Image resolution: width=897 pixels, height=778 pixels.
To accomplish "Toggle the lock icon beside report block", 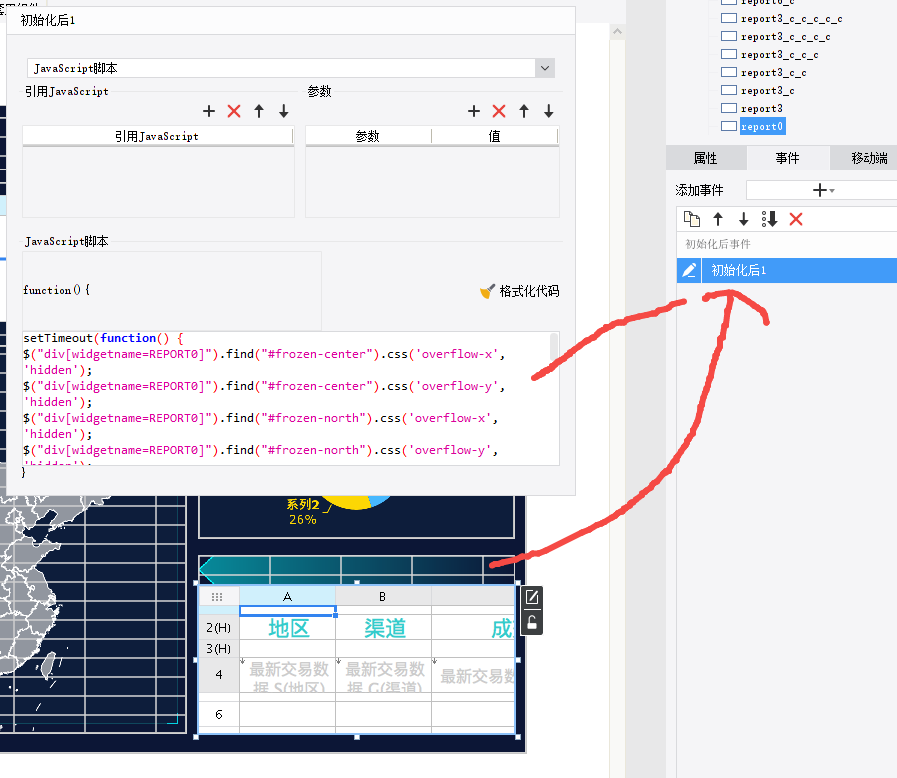I will (x=532, y=622).
